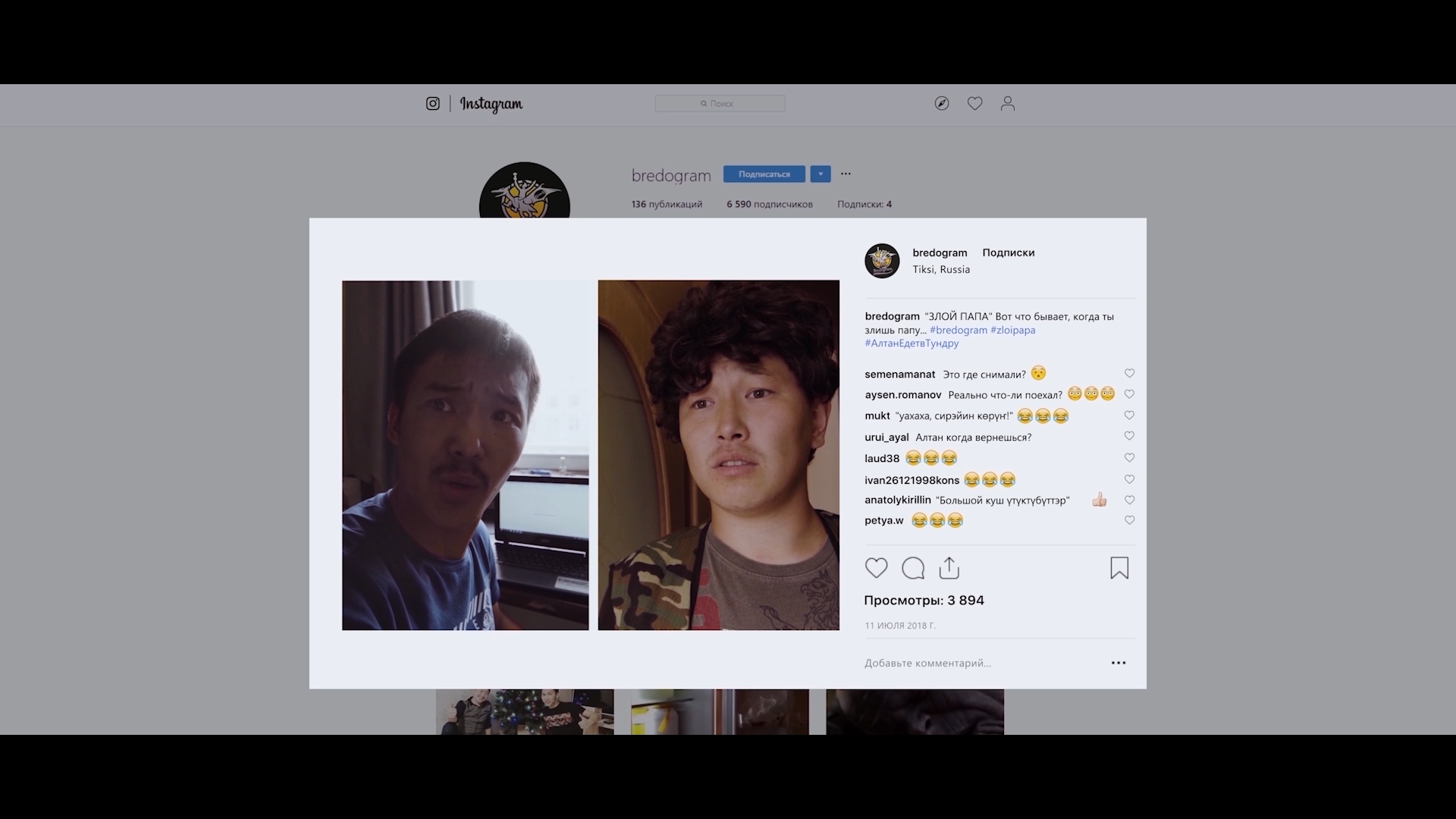Click the bredogram profile name heading

click(671, 176)
